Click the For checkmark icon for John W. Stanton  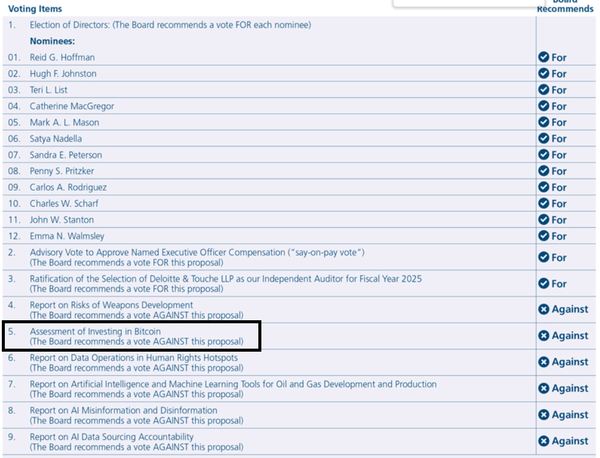543,220
